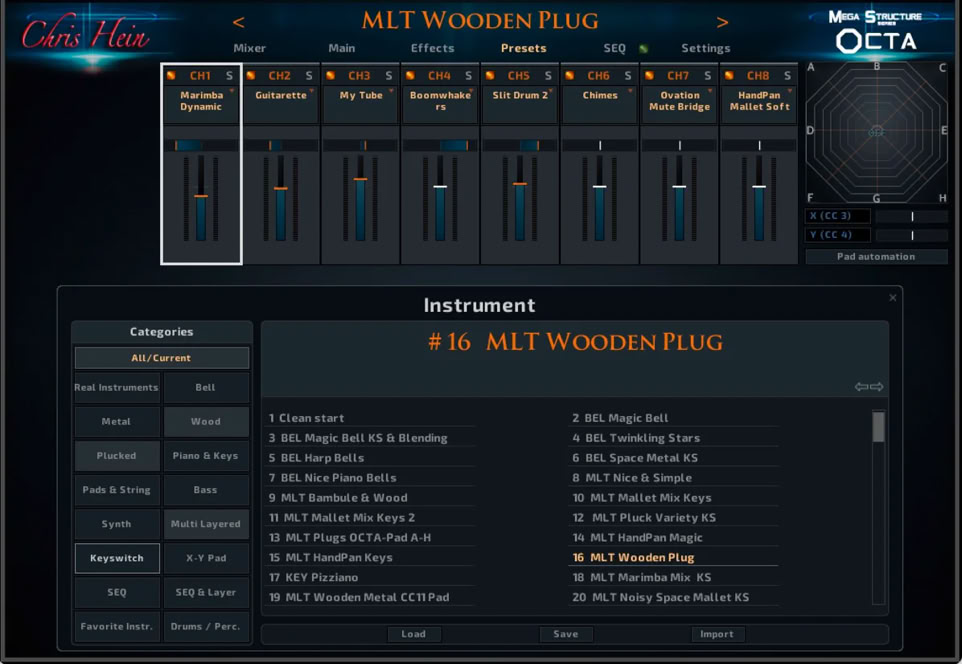The height and width of the screenshot is (664, 962).
Task: Filter by Bell category
Action: click(206, 388)
